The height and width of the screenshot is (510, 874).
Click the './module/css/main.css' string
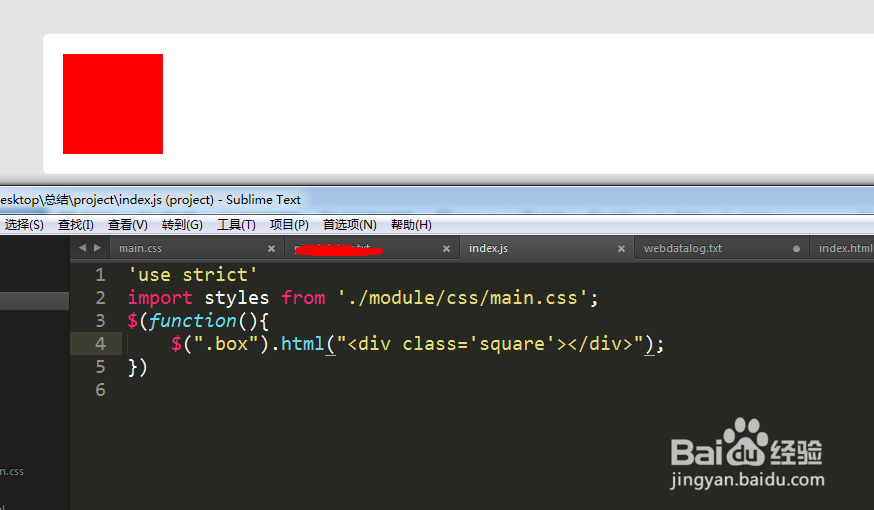point(463,298)
